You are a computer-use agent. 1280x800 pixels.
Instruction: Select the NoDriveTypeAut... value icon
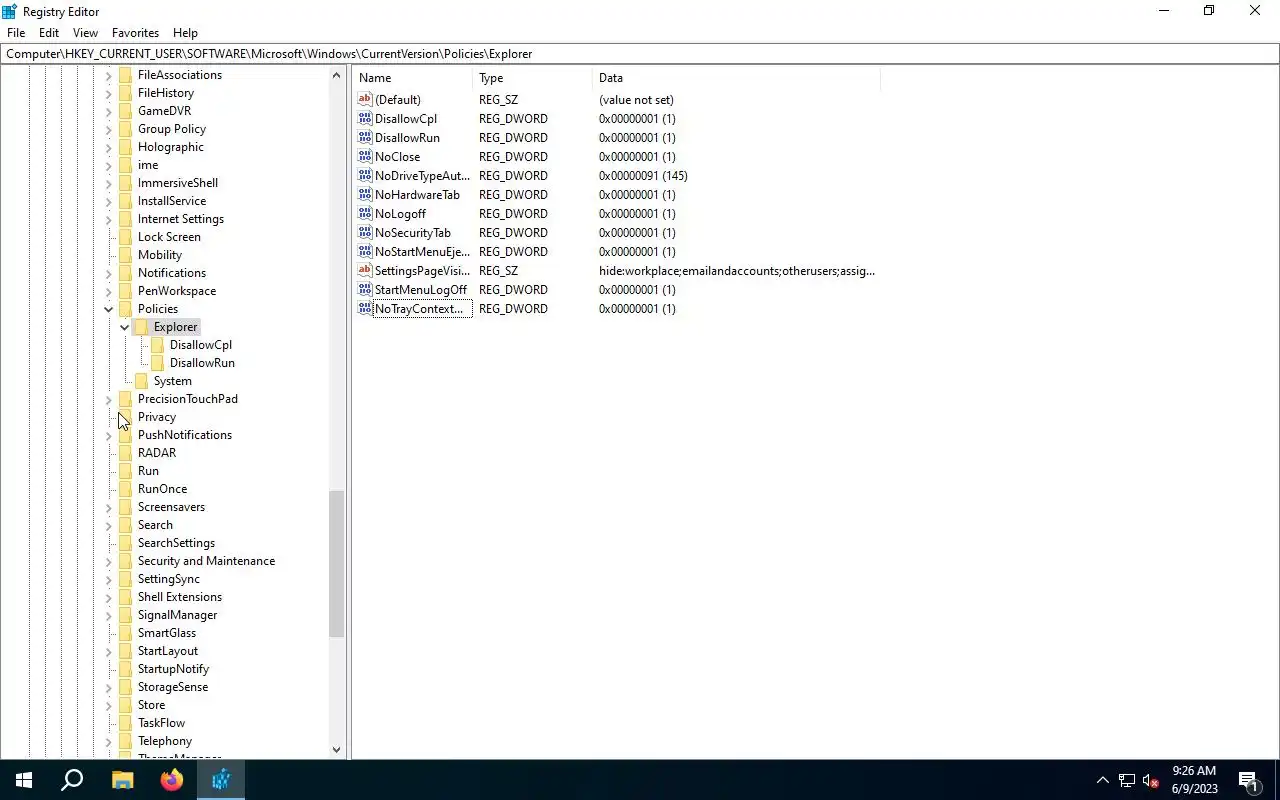365,175
